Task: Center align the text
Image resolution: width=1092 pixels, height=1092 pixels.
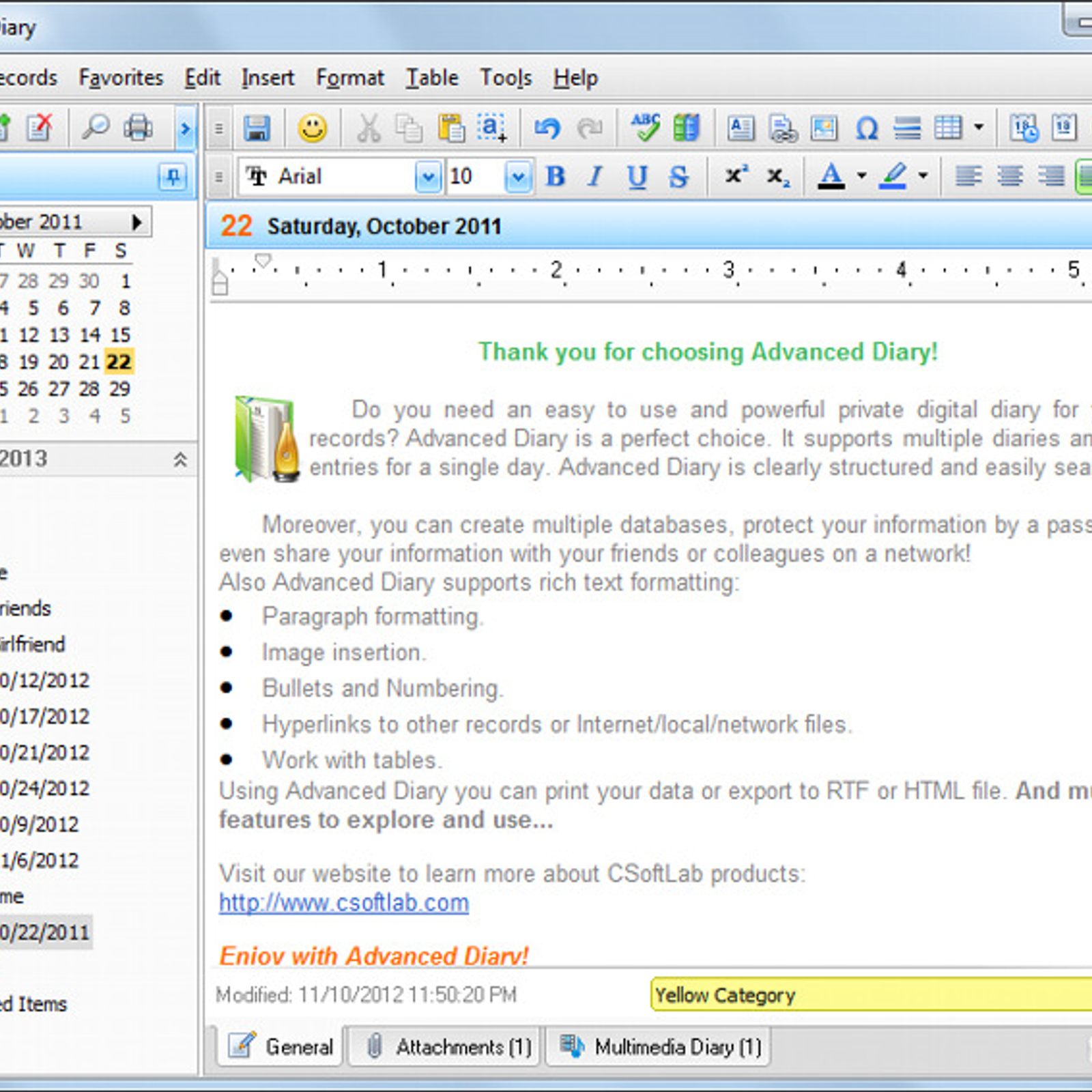Action: (1009, 176)
